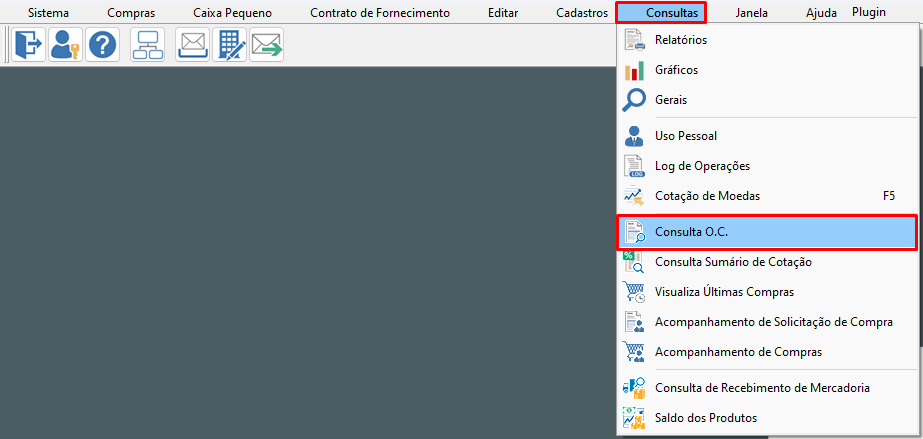Choose Relatórios from Consultas menu
The height and width of the screenshot is (439, 923).
coord(769,40)
